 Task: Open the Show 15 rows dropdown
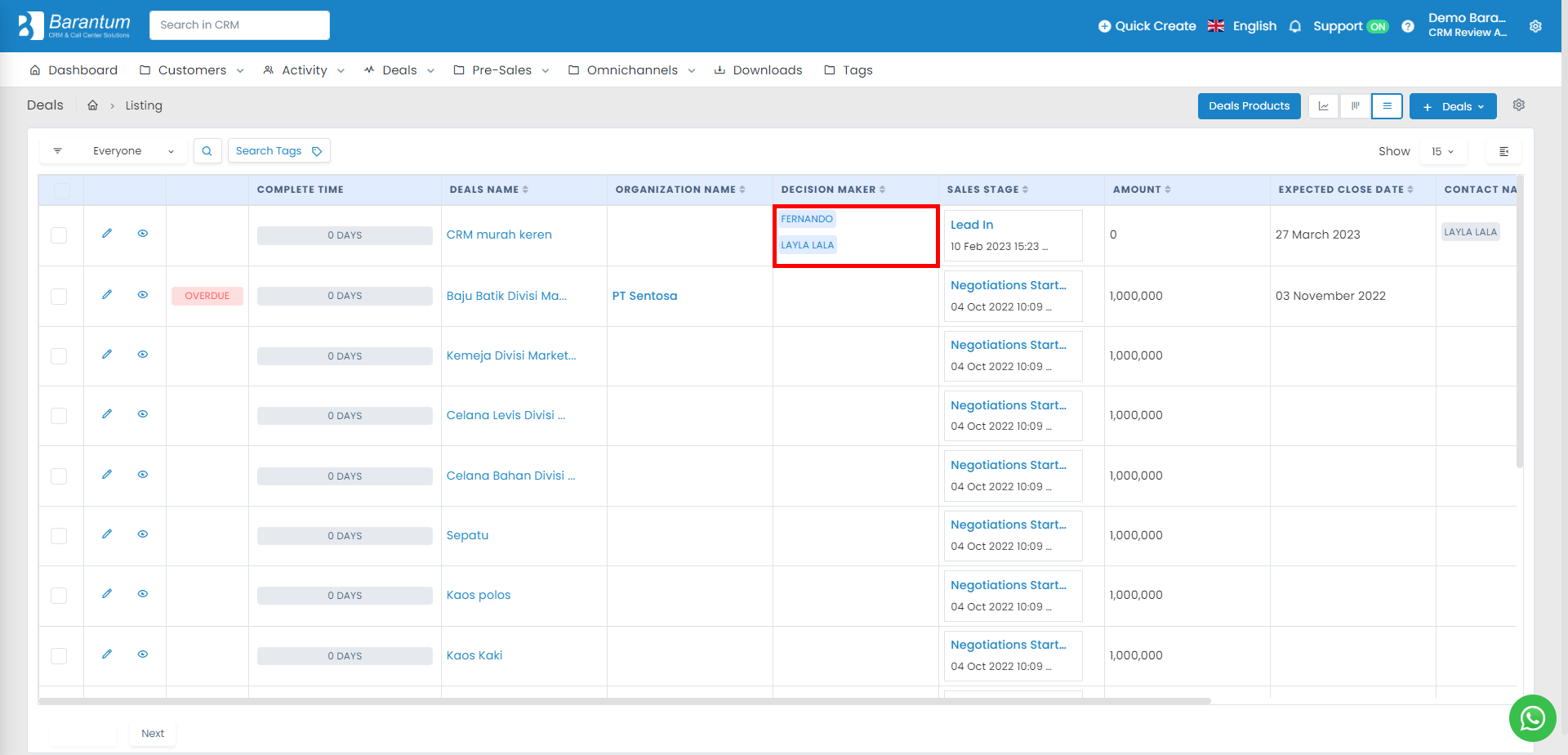(x=1443, y=152)
